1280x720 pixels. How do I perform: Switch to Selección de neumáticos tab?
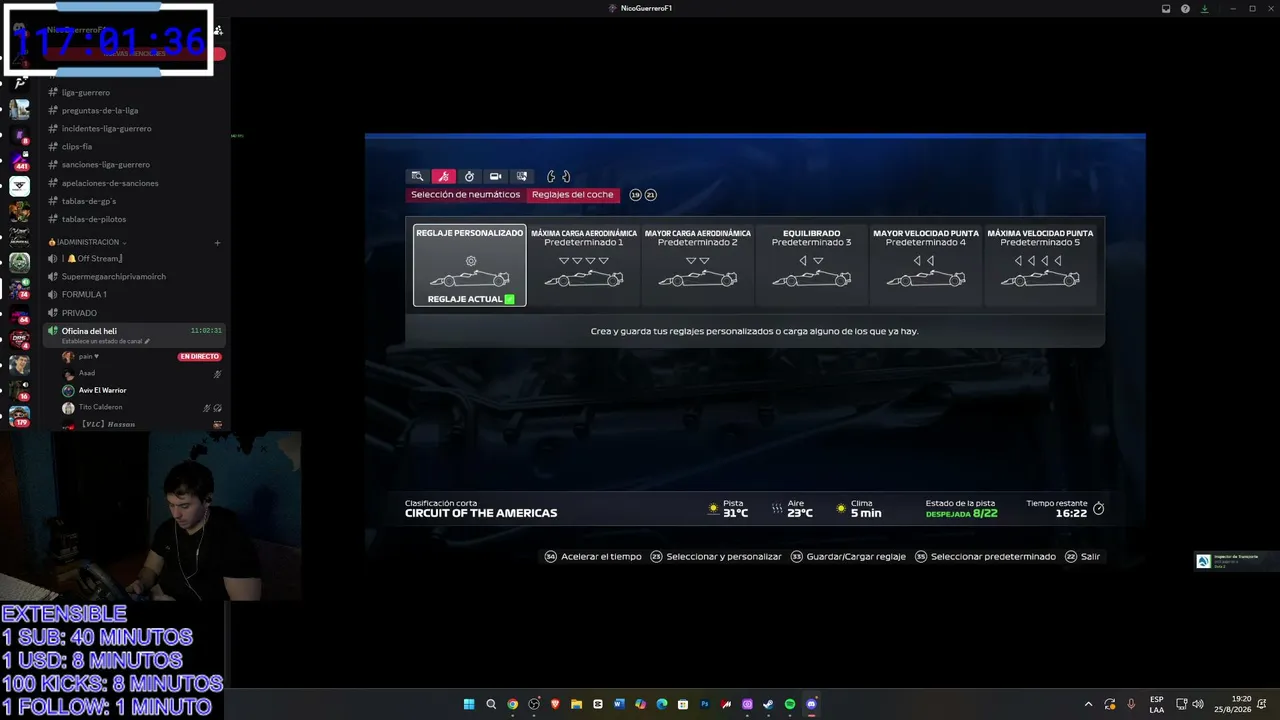click(466, 195)
